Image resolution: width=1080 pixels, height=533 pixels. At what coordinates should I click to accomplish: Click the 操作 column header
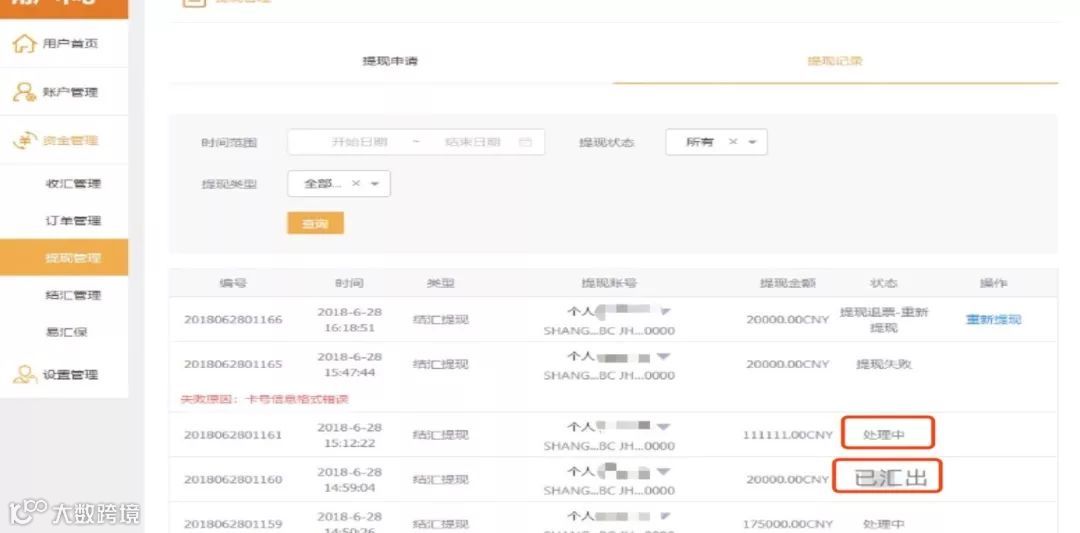click(993, 283)
